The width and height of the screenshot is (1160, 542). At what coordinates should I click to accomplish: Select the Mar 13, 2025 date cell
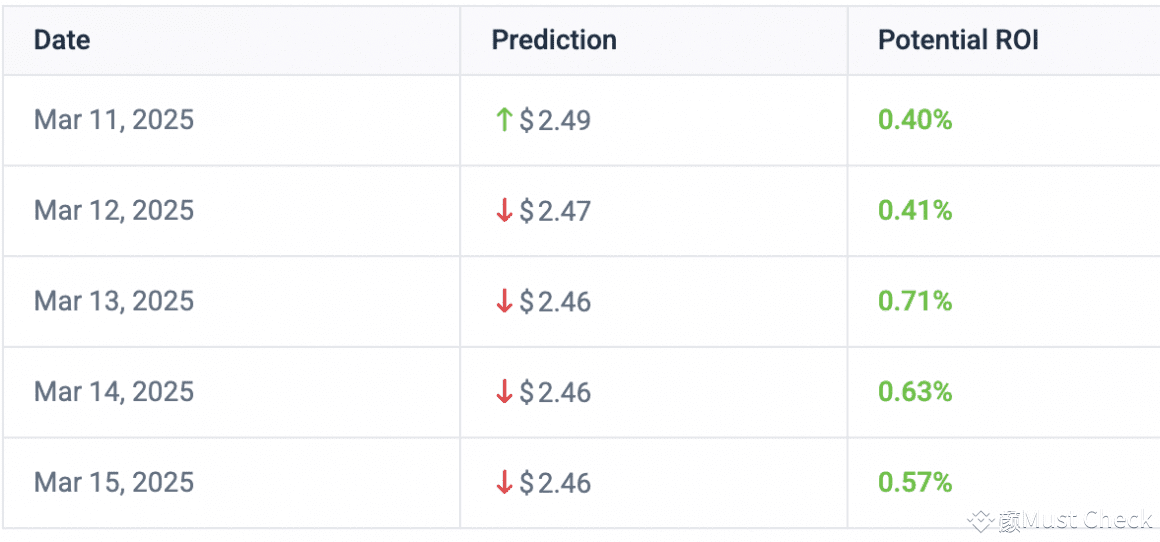114,301
